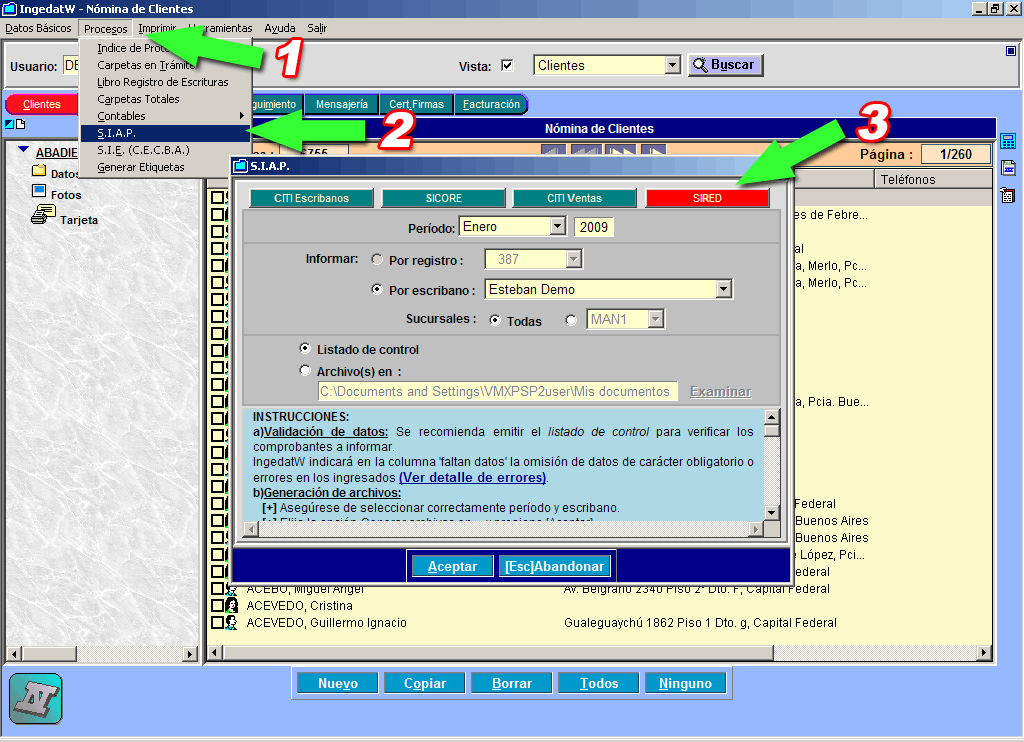Viewport: 1024px width, 742px height.
Task: Click the person icon beside ACEVEDO, Guillermo Ignacio
Action: (231, 623)
